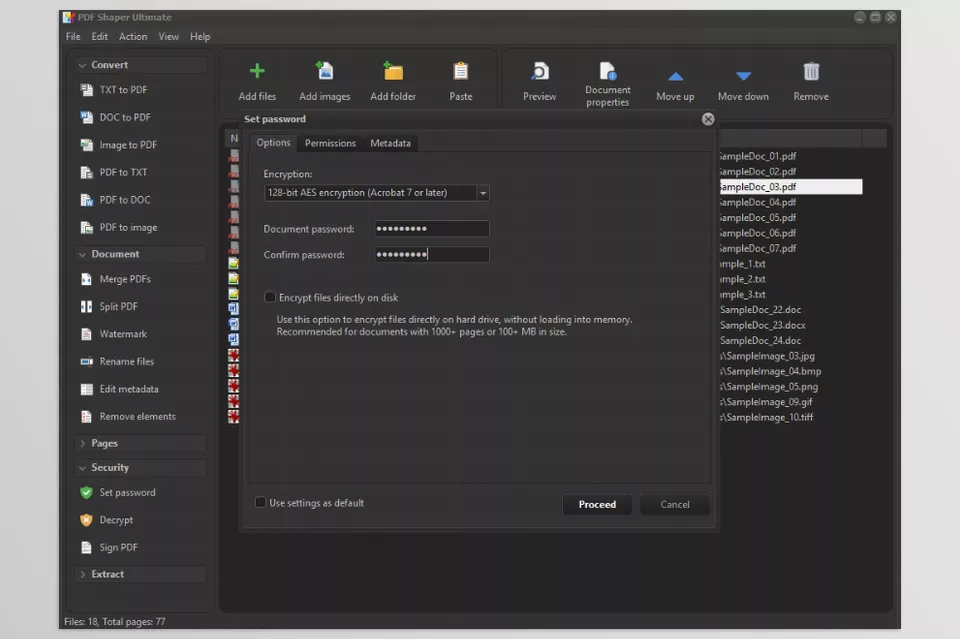Screen dimensions: 960x639
Task: Click Cancel to dismiss the dialog
Action: [675, 504]
